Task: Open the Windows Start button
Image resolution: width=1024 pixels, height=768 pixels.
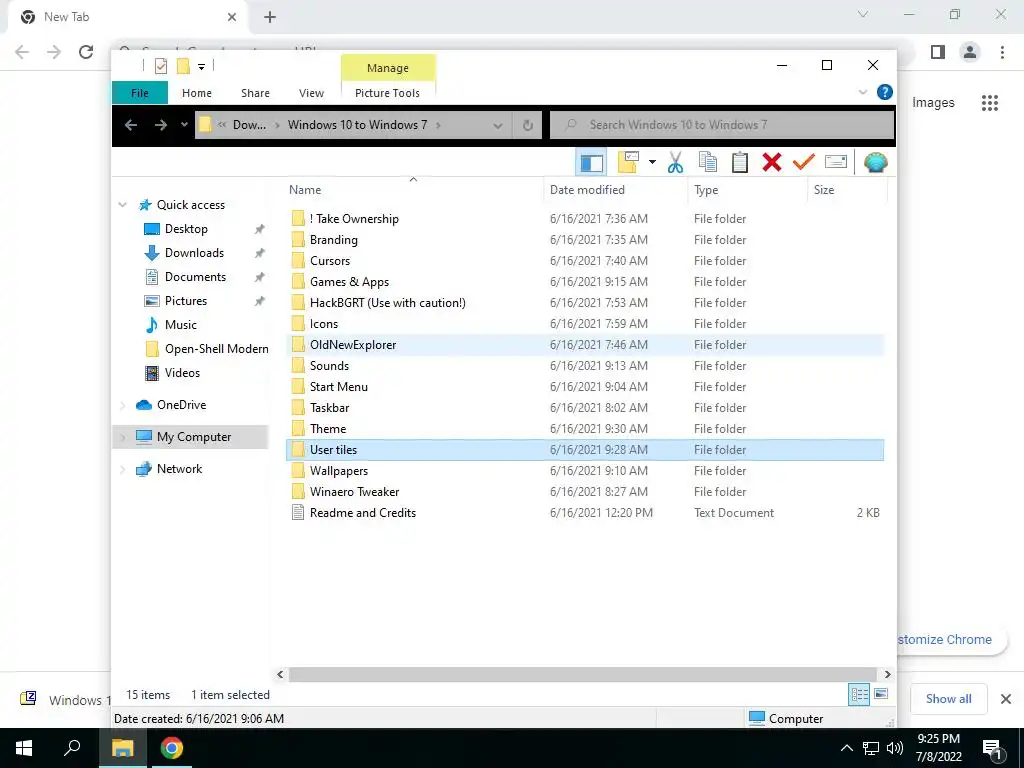Action: pos(24,748)
